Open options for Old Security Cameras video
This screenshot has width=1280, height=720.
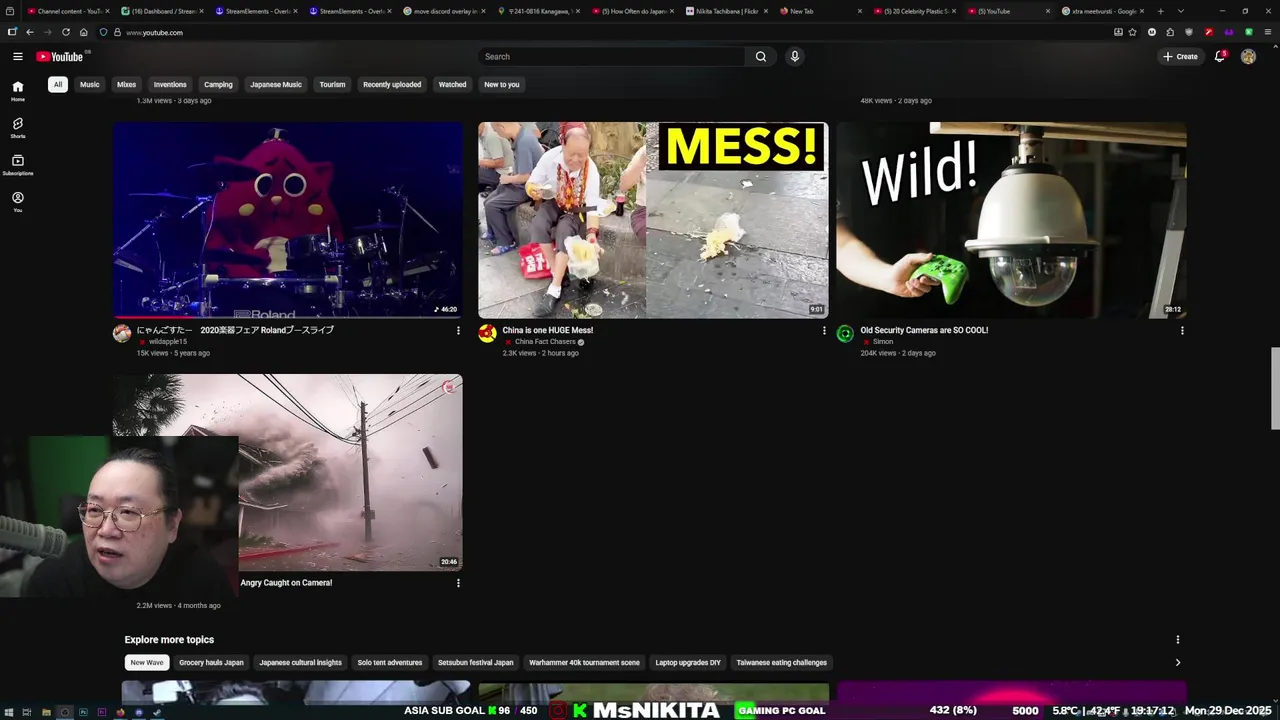[x=1182, y=330]
